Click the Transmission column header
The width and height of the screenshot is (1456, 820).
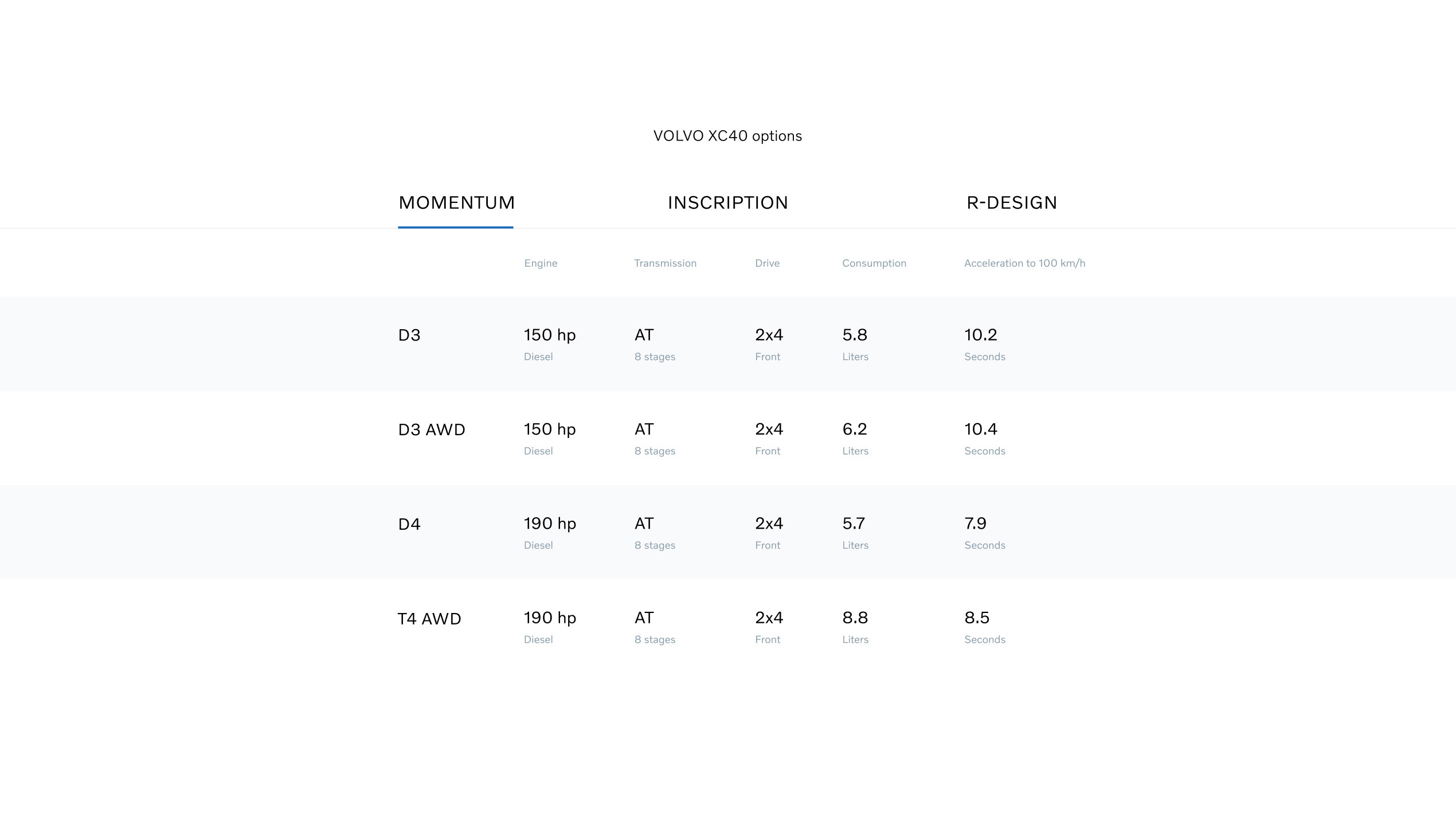point(665,263)
